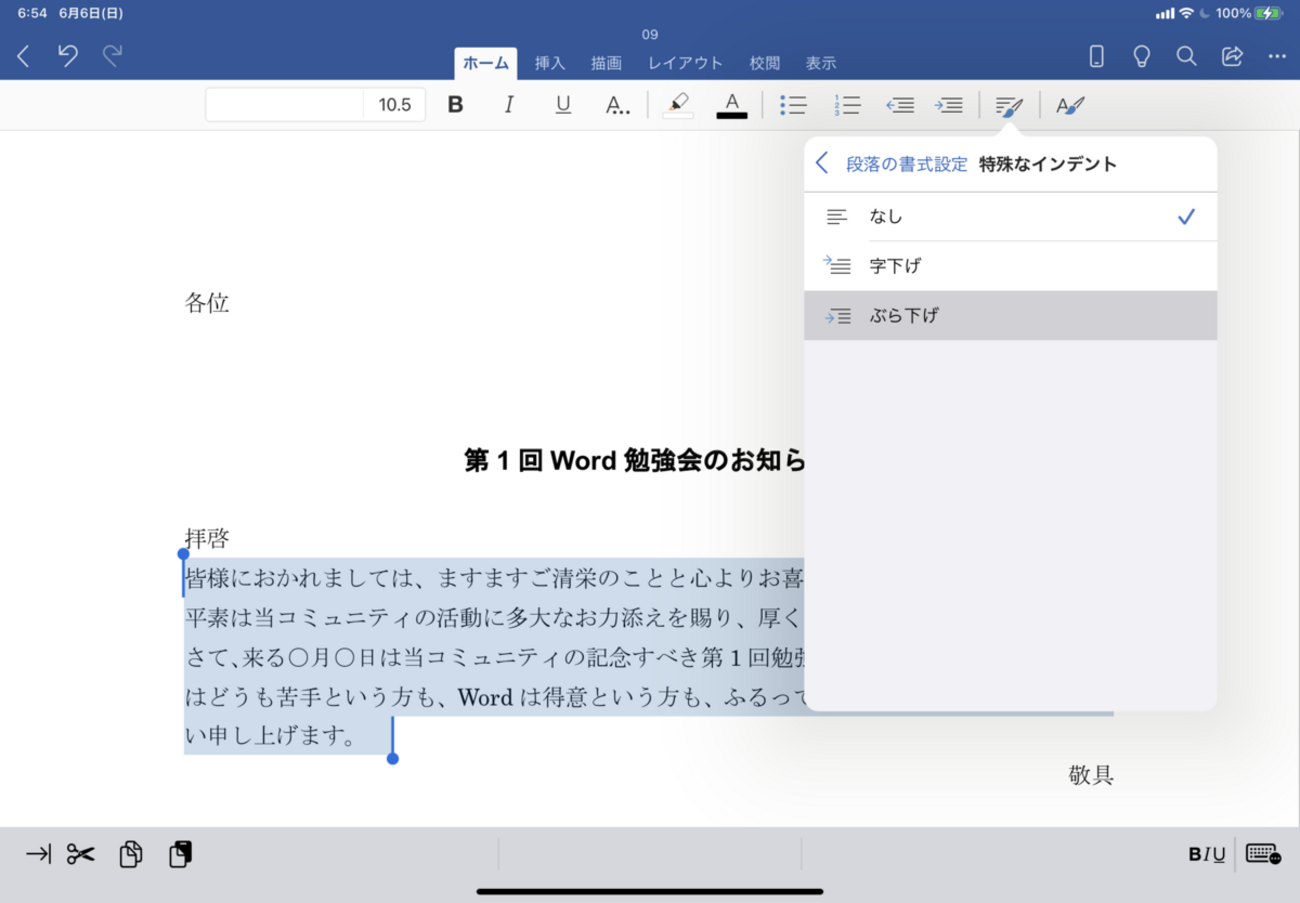1300x903 pixels.
Task: Switch to the ホーム tab
Action: (486, 63)
